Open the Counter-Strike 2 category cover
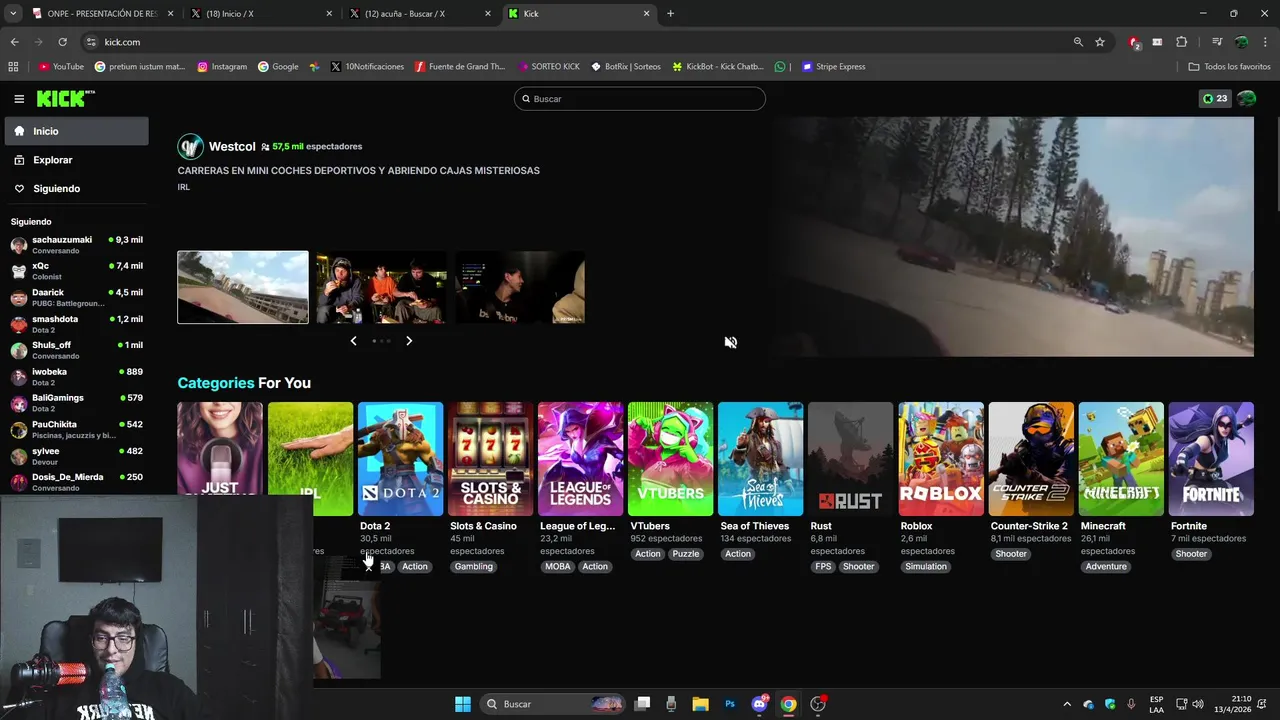1280x720 pixels. [x=1031, y=459]
